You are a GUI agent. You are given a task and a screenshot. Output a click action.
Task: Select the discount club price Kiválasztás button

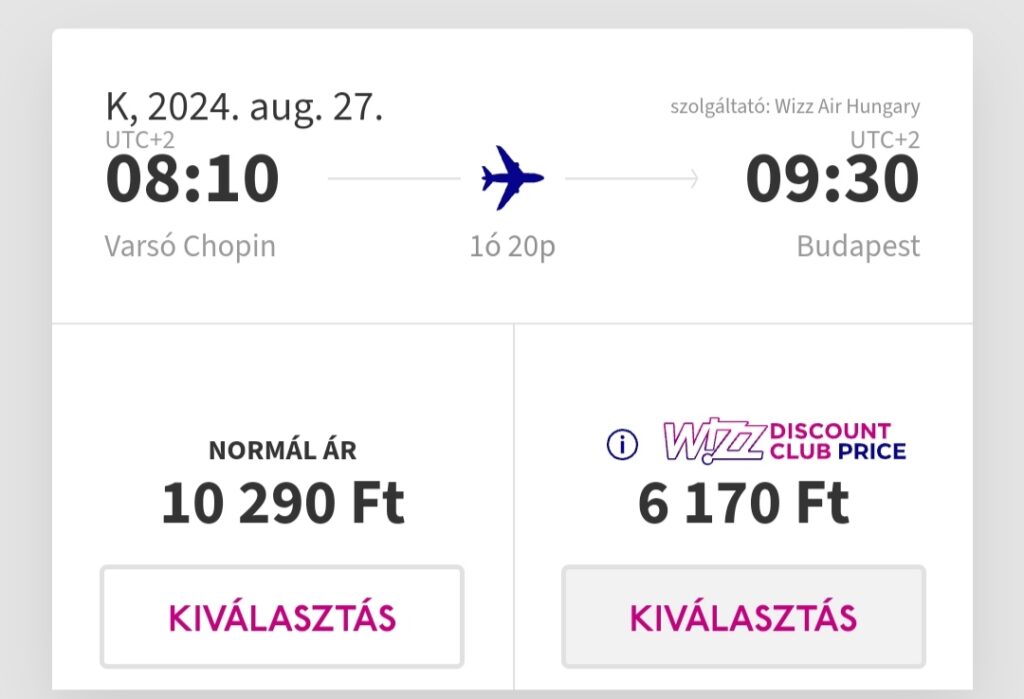click(744, 617)
